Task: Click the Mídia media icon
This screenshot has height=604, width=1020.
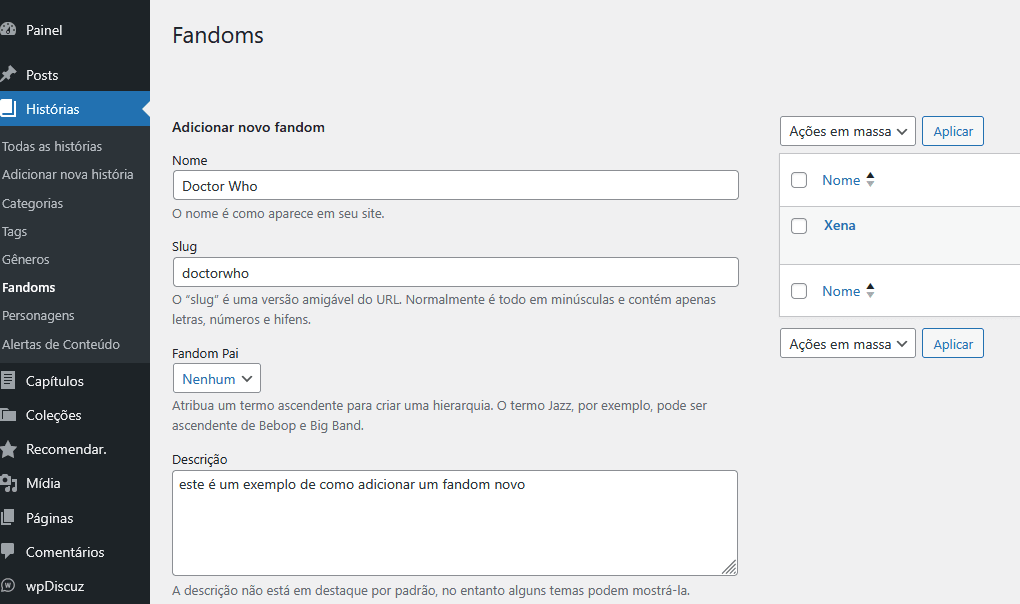Action: [8, 483]
